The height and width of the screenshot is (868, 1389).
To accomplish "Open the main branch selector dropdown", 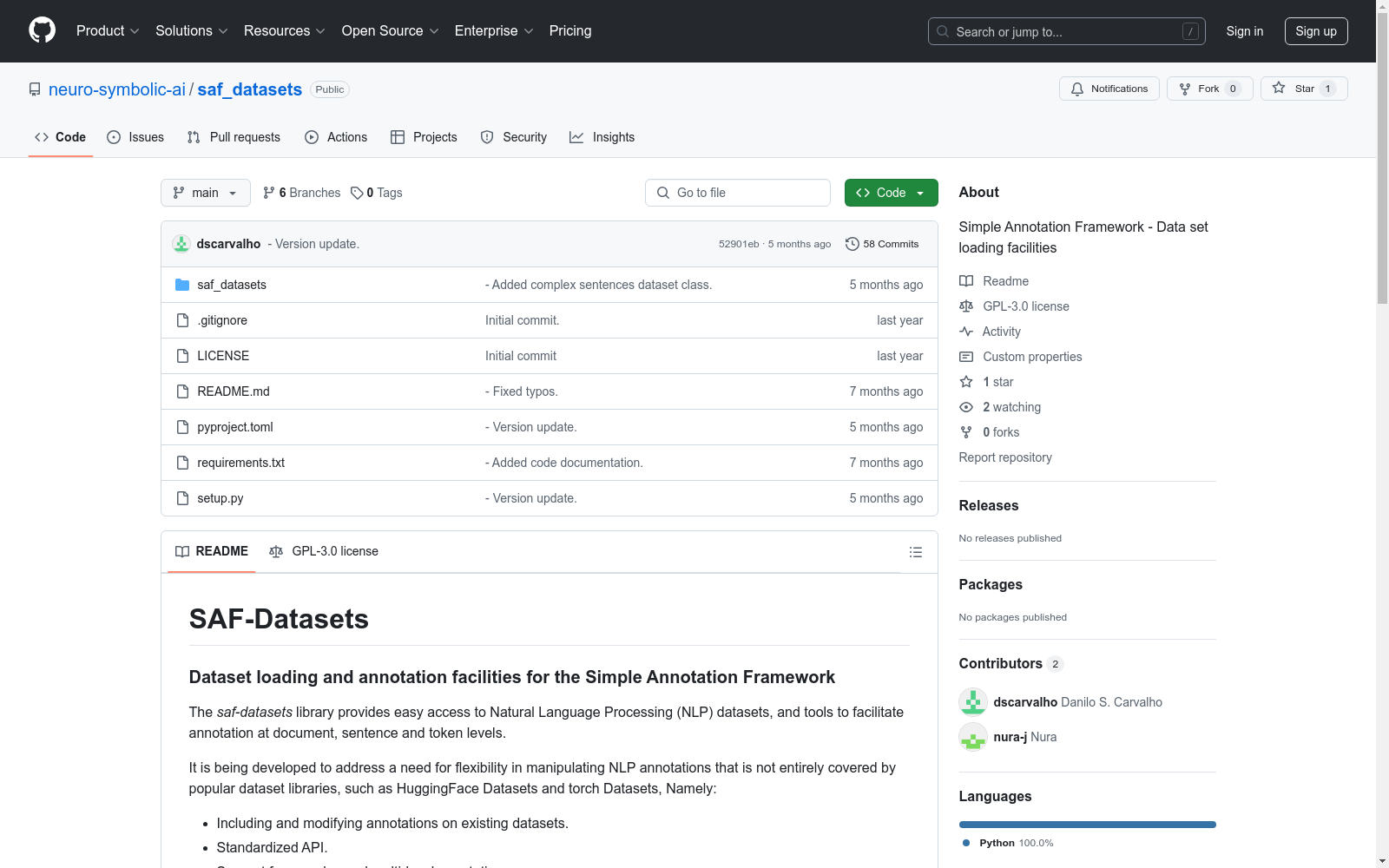I will (x=206, y=193).
